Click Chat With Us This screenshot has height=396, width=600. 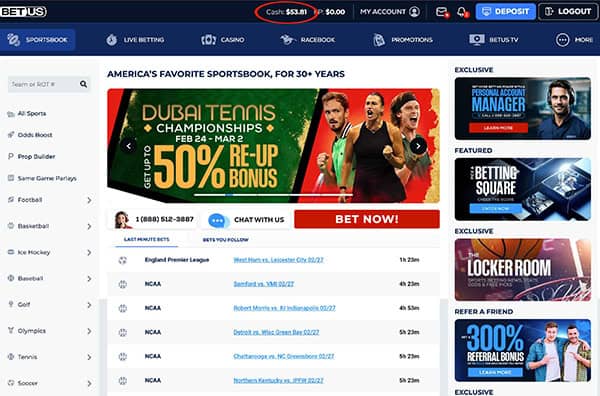[259, 220]
